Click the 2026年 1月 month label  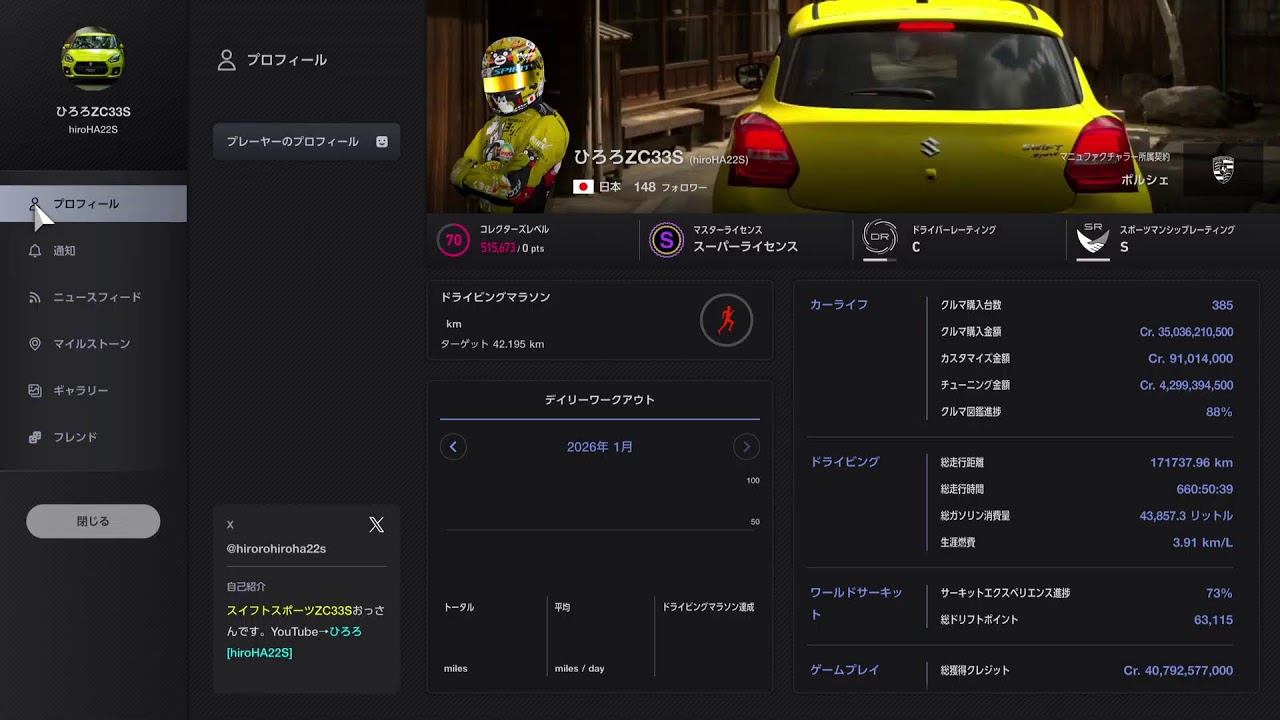click(x=600, y=447)
